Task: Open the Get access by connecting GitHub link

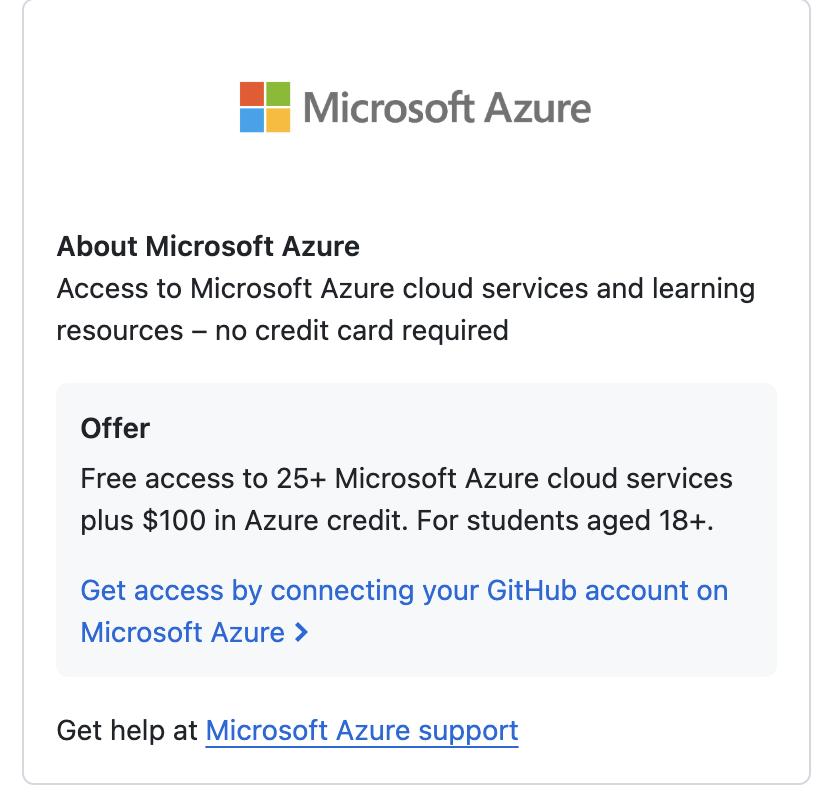Action: pyautogui.click(x=404, y=611)
